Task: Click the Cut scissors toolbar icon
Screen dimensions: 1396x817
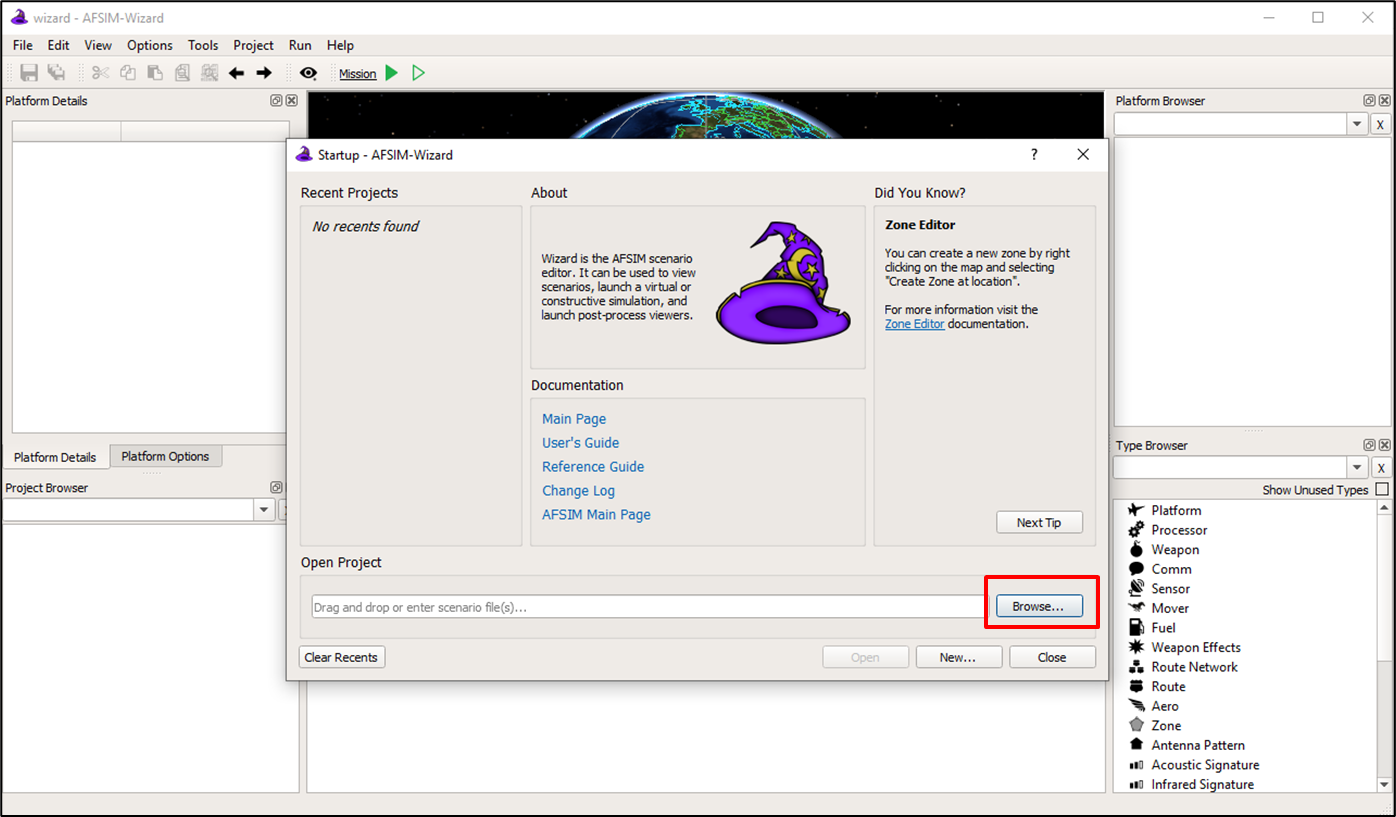Action: coord(100,73)
